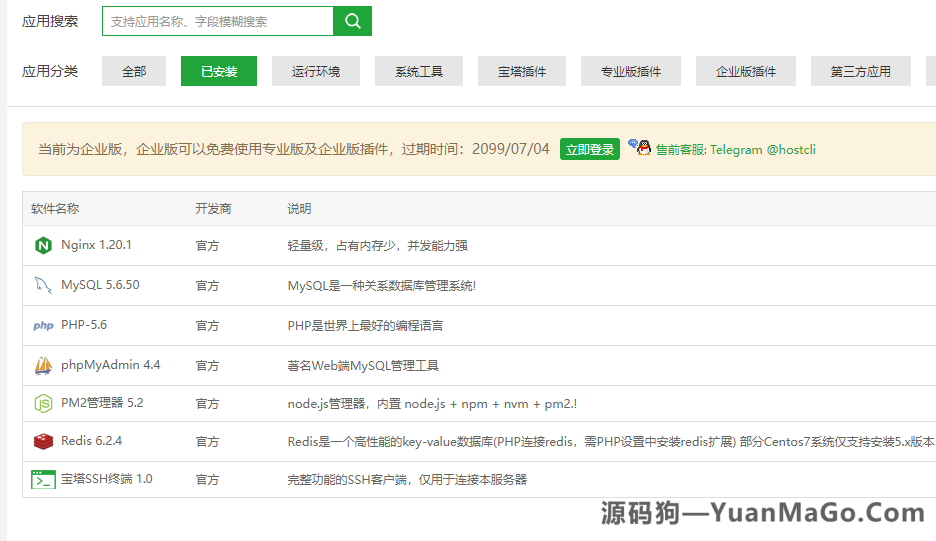Click the 完整功能的SSH客户端 description

407,479
